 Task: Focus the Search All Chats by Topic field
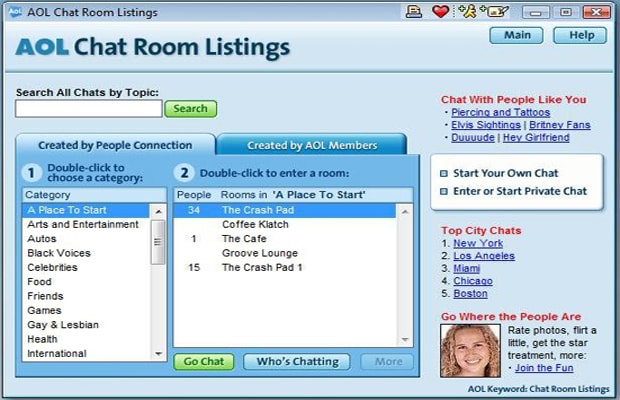click(89, 109)
